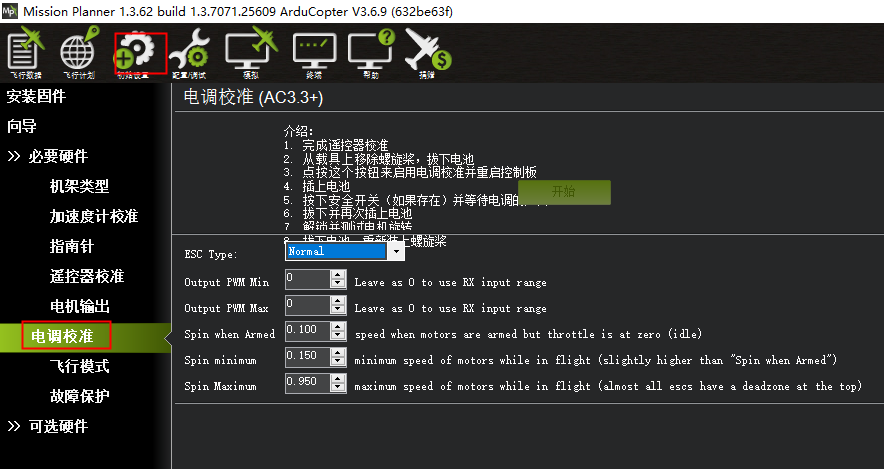Click 'speed when motors are armed' description

[528, 334]
